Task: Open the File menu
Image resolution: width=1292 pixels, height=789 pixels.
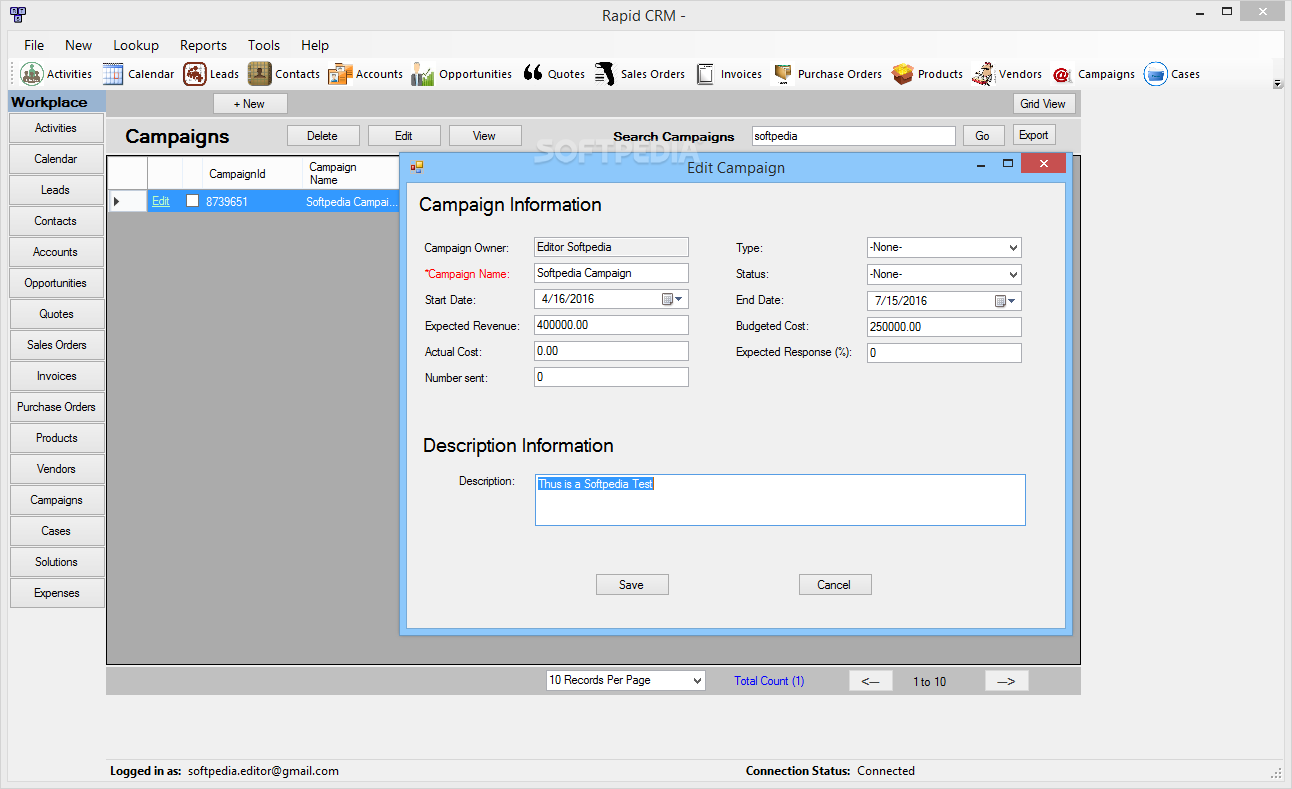Action: coord(34,45)
